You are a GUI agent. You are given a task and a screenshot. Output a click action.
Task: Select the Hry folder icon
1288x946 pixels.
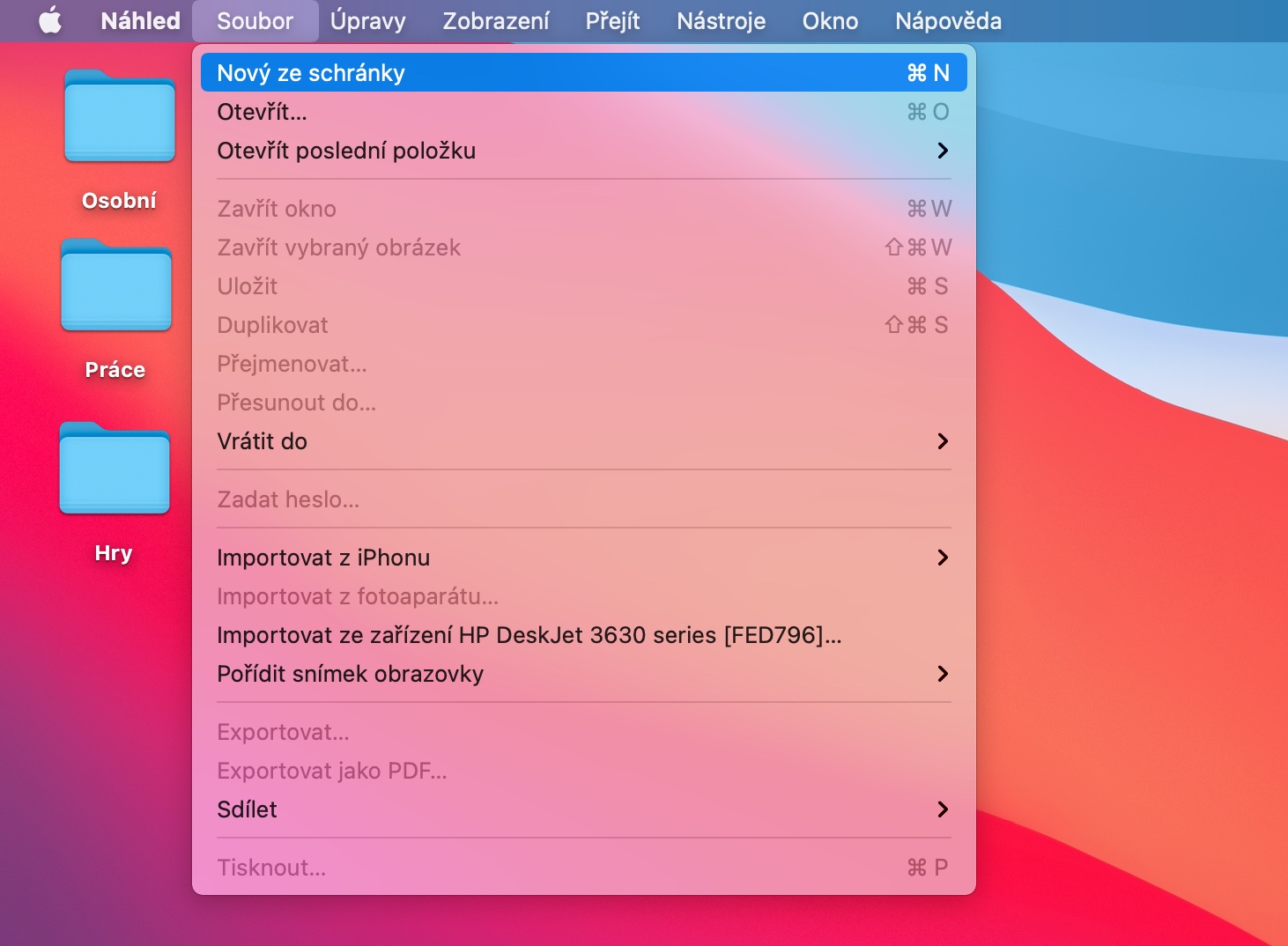[x=115, y=469]
